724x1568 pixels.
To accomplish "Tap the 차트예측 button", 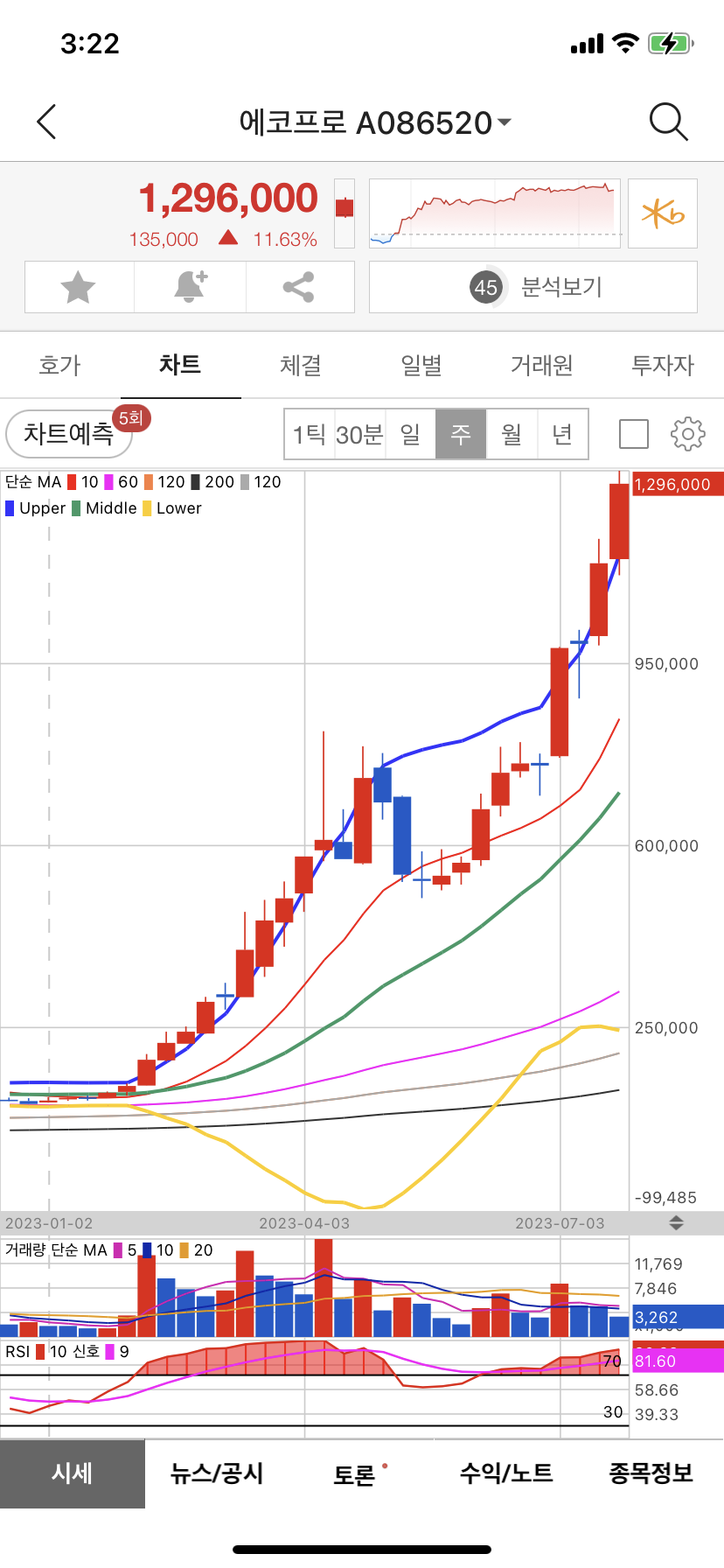I will point(69,434).
